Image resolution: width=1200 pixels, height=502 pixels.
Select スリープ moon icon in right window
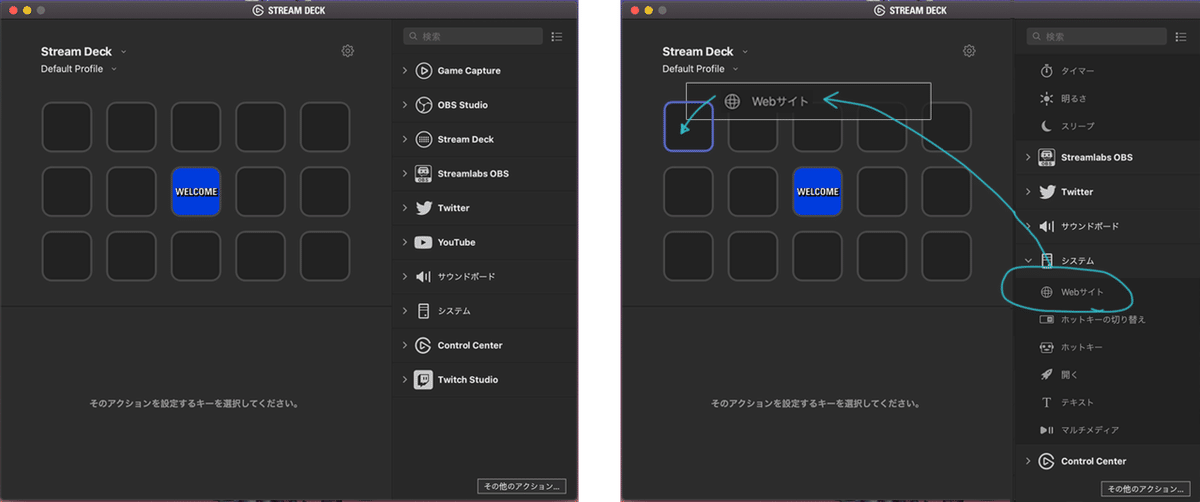[1047, 126]
